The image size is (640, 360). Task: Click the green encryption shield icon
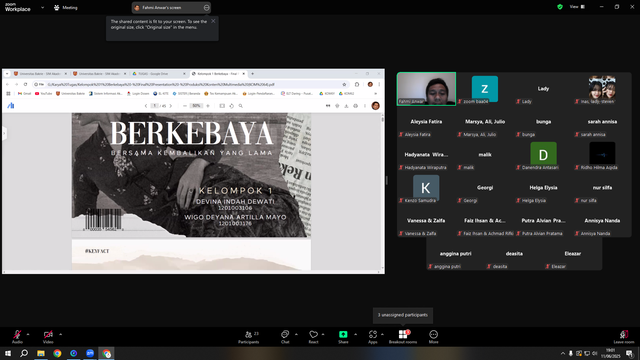click(x=560, y=7)
